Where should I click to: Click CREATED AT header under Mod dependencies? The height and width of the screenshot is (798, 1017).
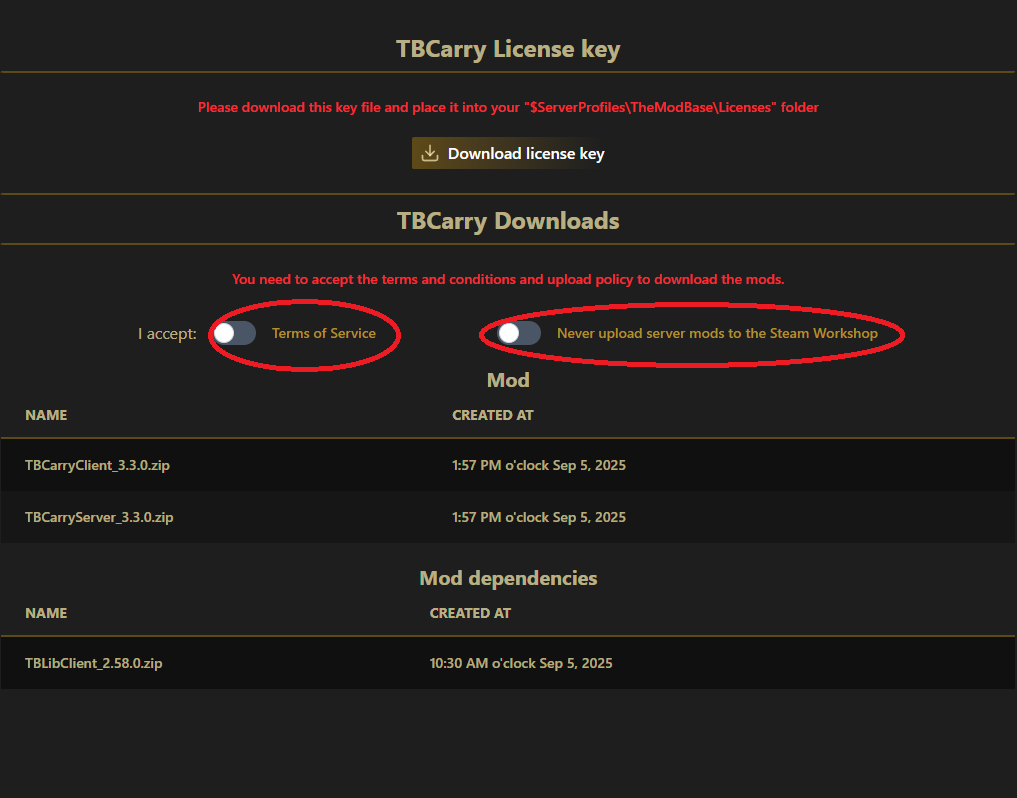(x=470, y=613)
